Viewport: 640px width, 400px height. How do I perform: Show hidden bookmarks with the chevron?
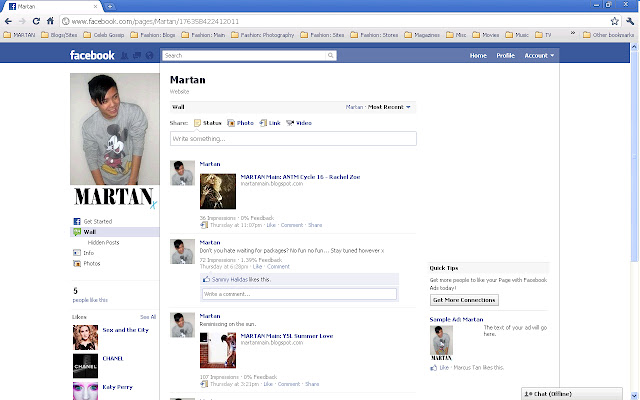click(573, 33)
